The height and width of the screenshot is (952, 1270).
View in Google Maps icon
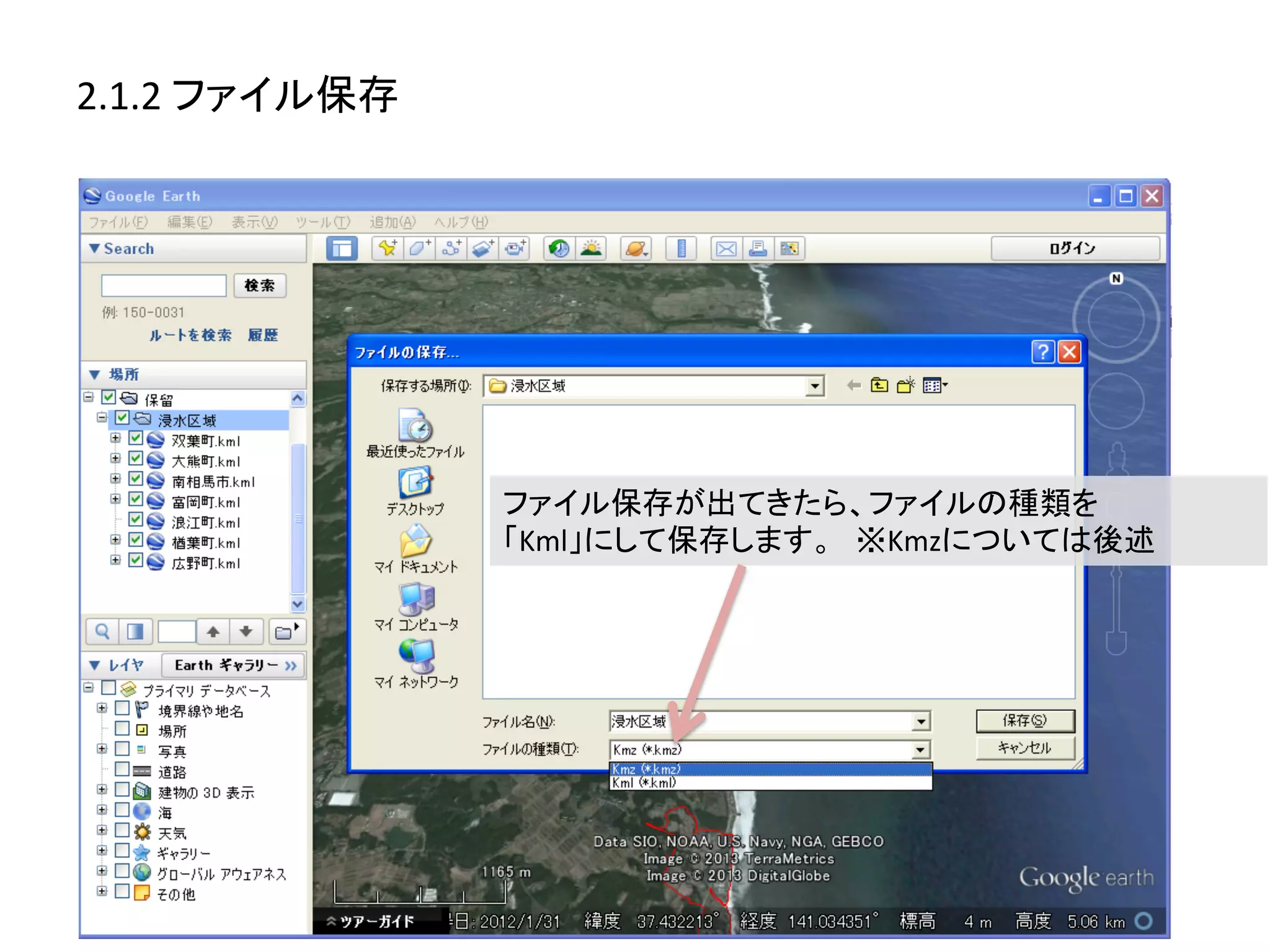pos(789,249)
